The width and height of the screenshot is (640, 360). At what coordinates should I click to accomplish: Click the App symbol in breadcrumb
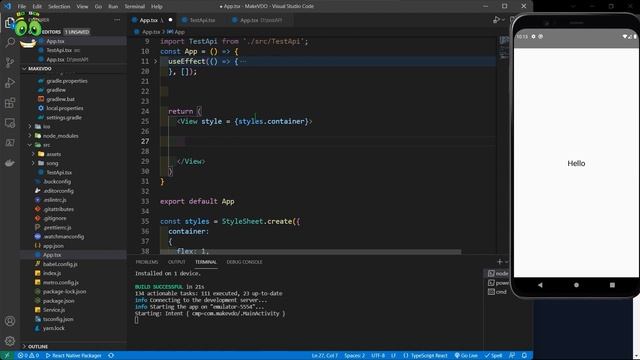[x=176, y=32]
